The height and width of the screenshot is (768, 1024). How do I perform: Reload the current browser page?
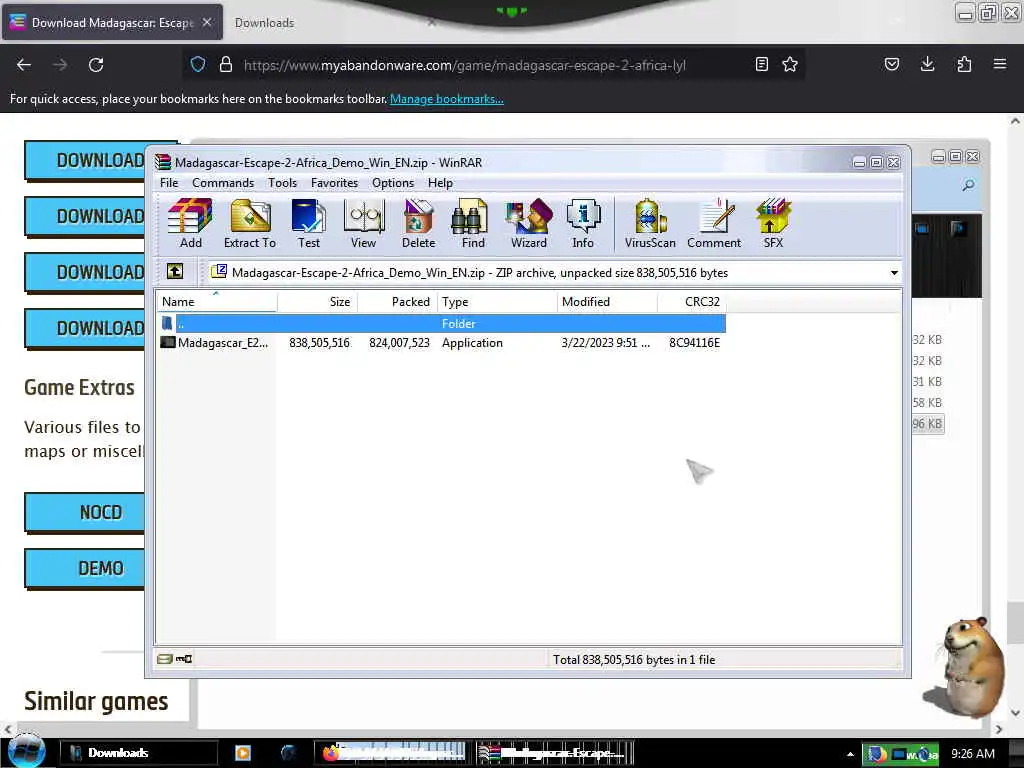point(96,65)
